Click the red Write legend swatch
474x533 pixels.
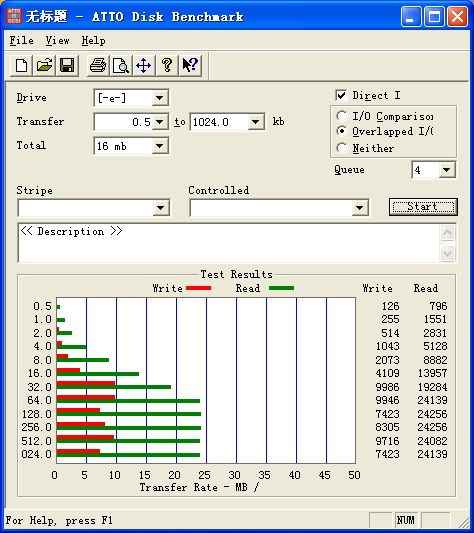pos(199,288)
